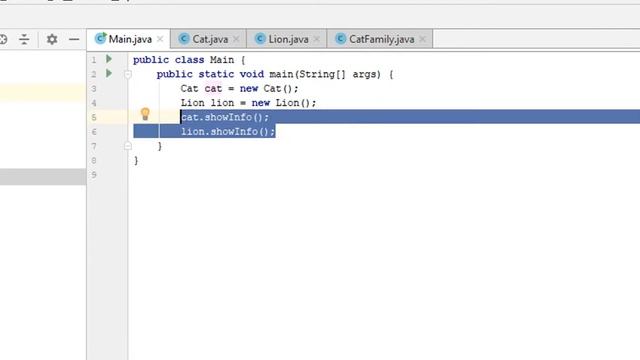Click line number 3 in the gutter
This screenshot has height=360, width=640.
click(94, 89)
